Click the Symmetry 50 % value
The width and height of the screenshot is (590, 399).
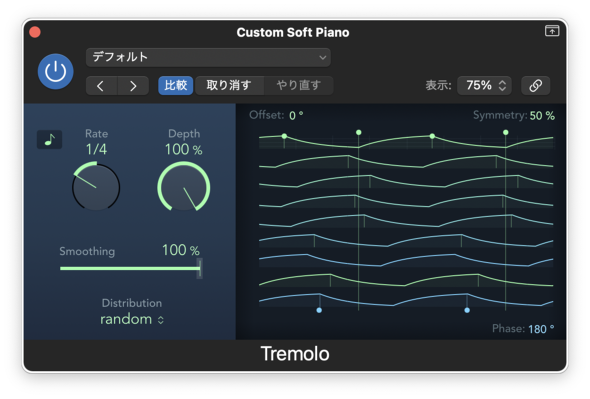[542, 116]
